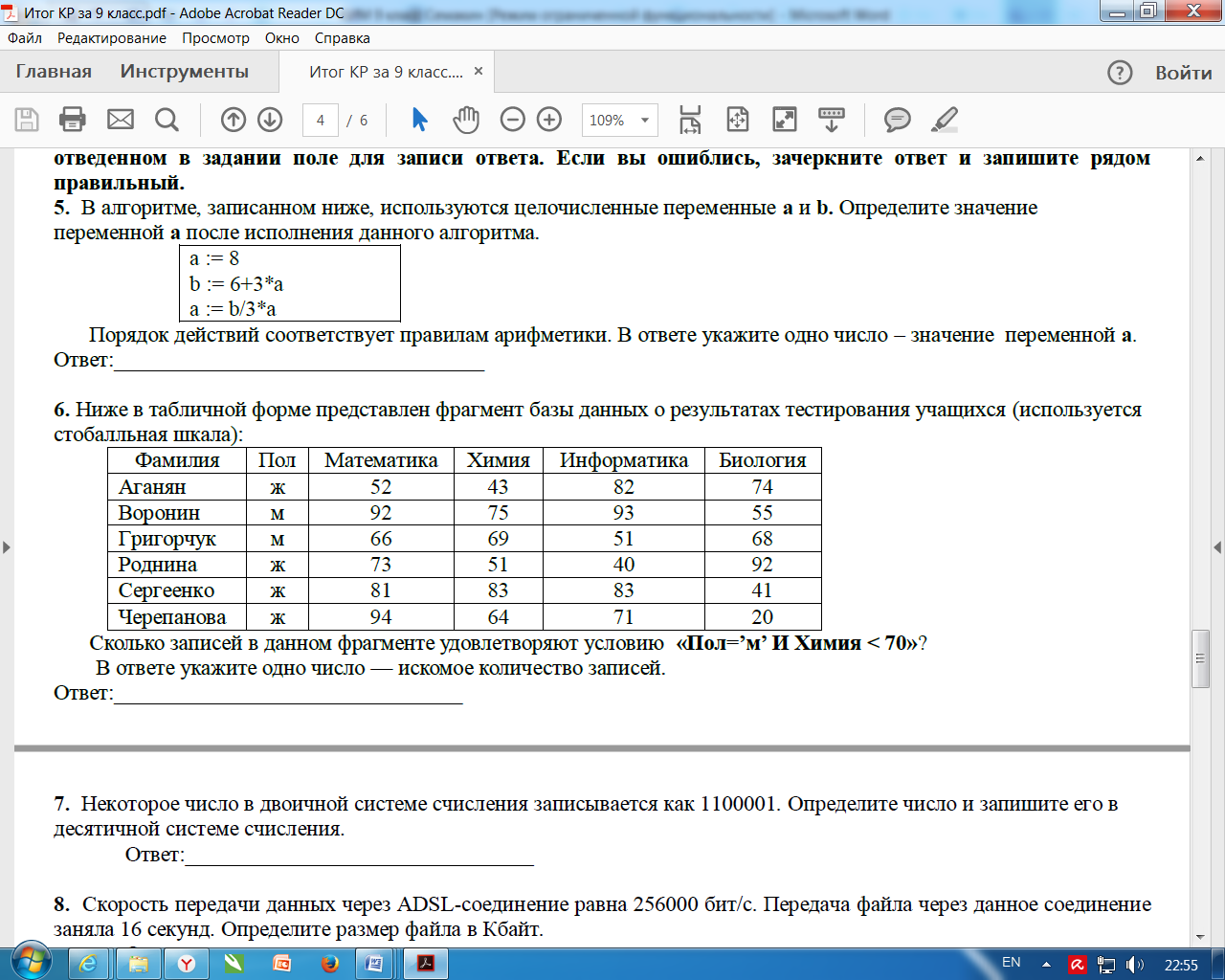
Task: Print the document using printer icon
Action: coord(73,120)
